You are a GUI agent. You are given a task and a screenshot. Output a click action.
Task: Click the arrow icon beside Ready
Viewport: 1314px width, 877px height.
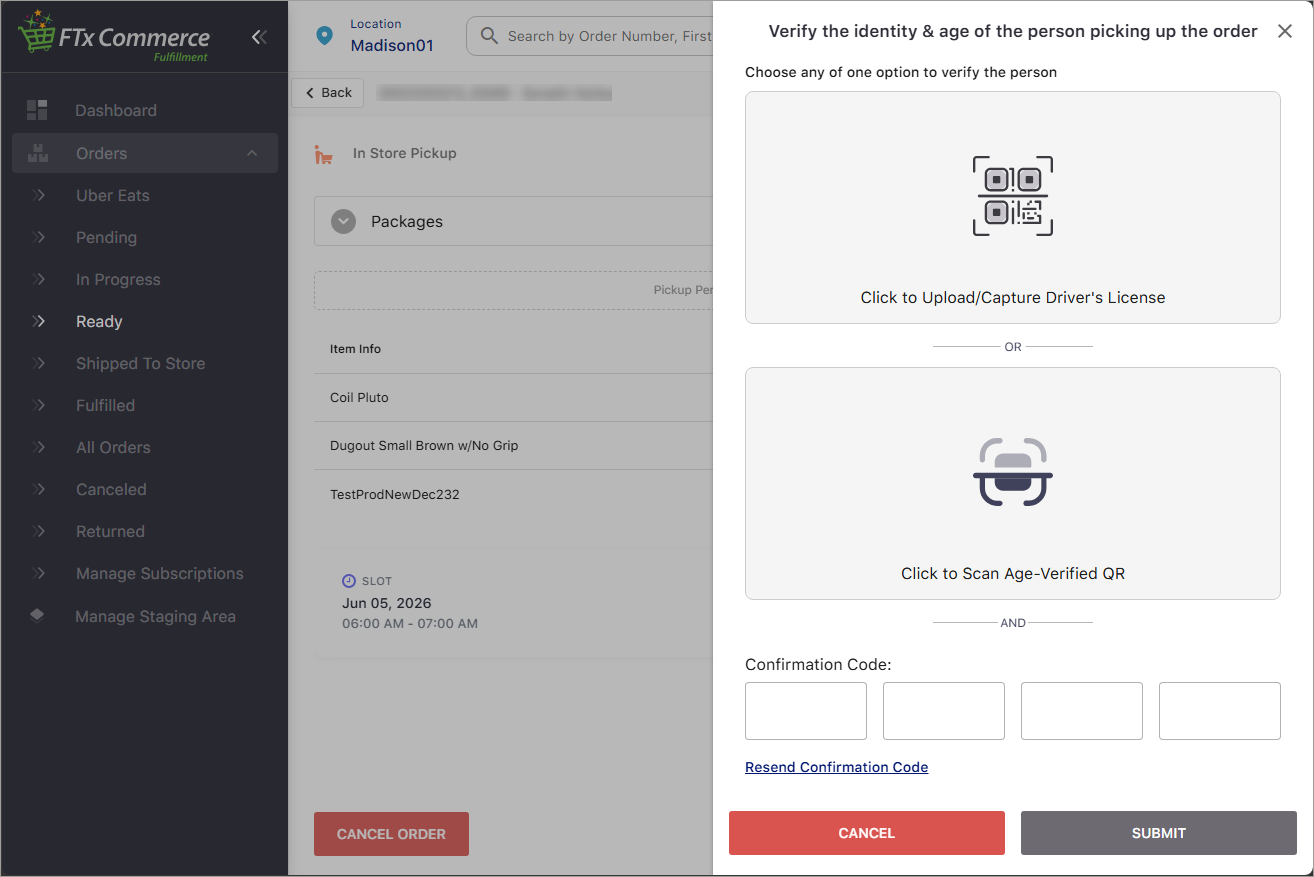point(39,322)
